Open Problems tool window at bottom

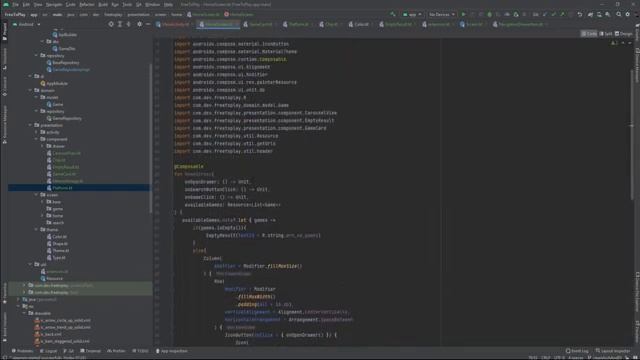[x=22, y=351]
